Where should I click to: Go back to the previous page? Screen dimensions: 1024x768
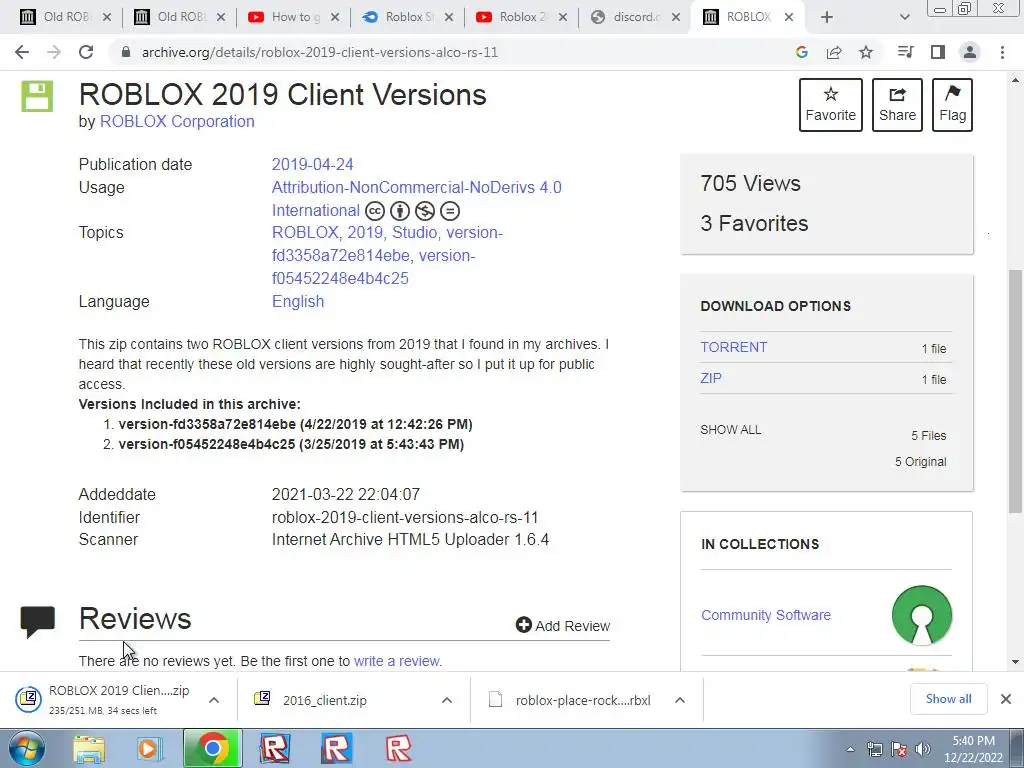point(22,52)
